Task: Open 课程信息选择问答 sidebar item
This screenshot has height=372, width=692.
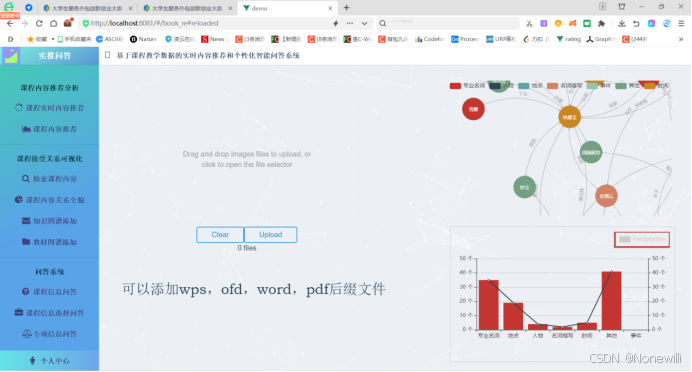Action: 49,313
